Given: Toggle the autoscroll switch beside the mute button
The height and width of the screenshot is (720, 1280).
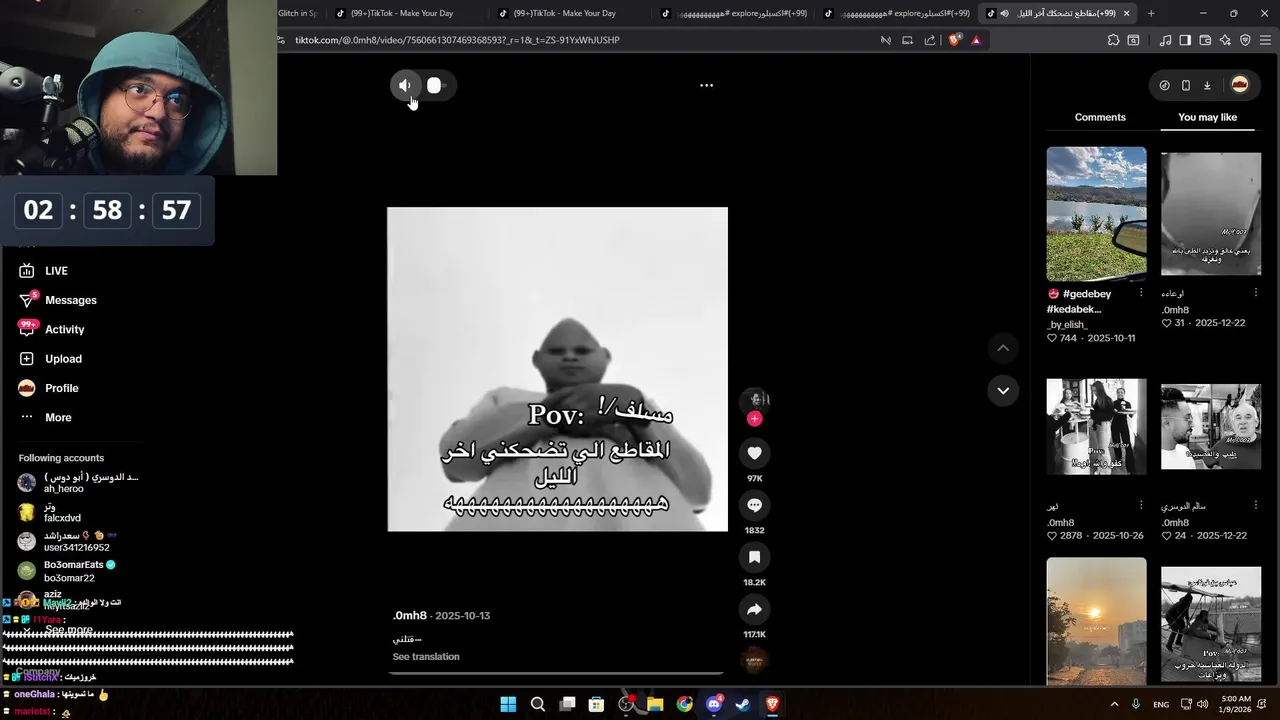Looking at the screenshot, I should point(437,85).
